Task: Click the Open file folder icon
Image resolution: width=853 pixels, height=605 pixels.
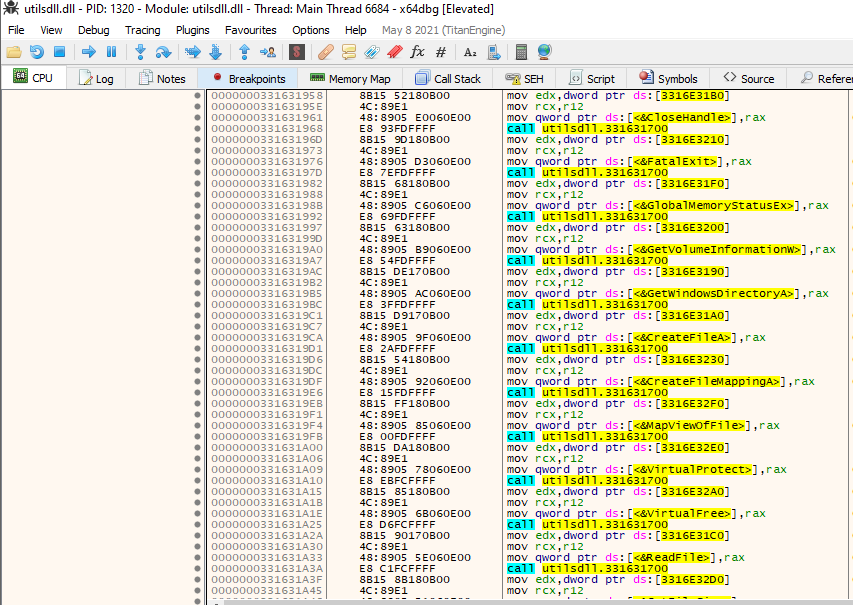Action: pos(14,52)
